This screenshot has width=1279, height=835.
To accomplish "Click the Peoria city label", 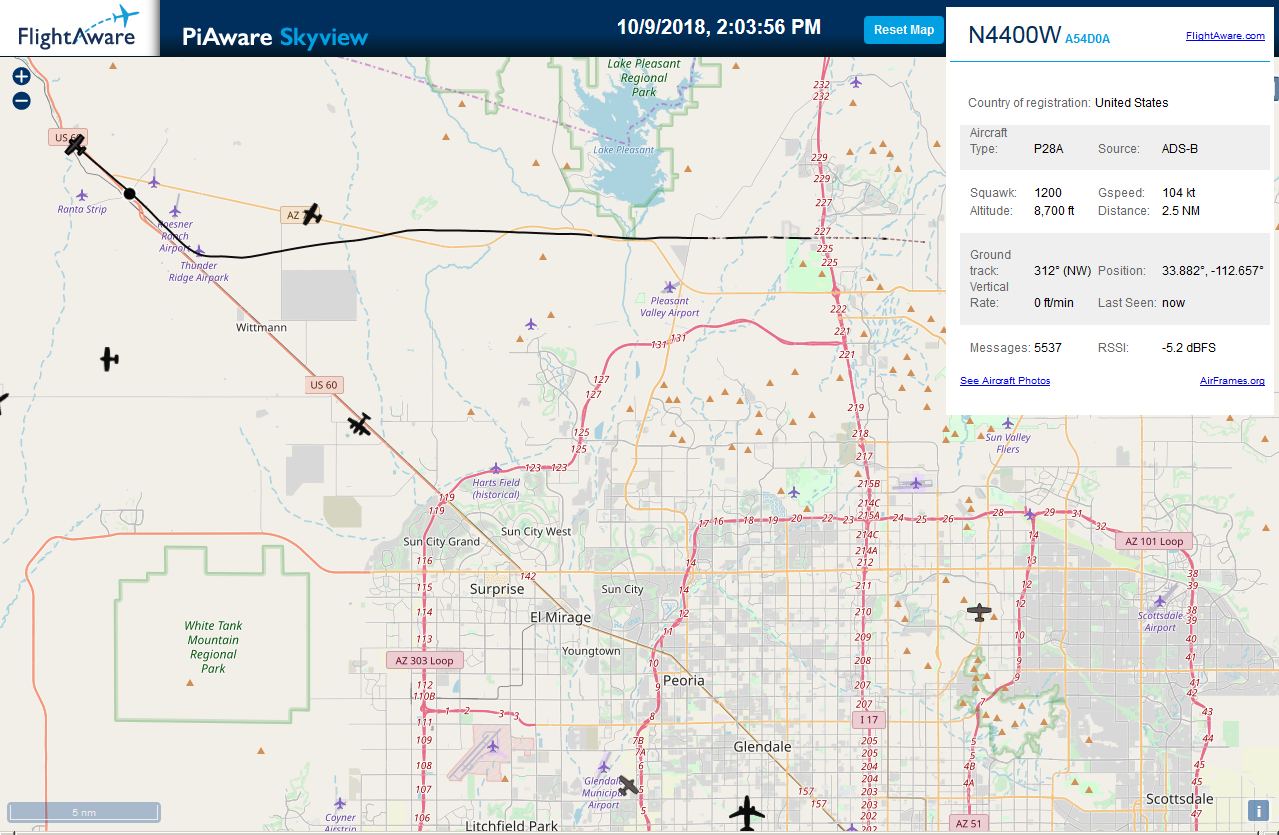I will [x=684, y=680].
